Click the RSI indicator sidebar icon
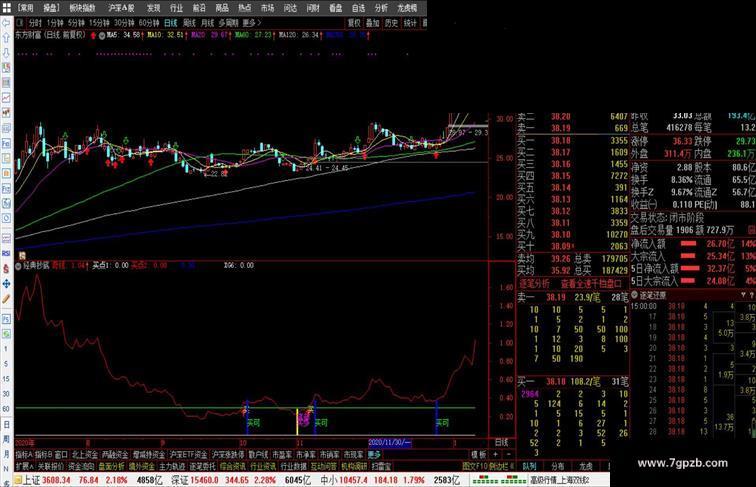 [x=6, y=253]
